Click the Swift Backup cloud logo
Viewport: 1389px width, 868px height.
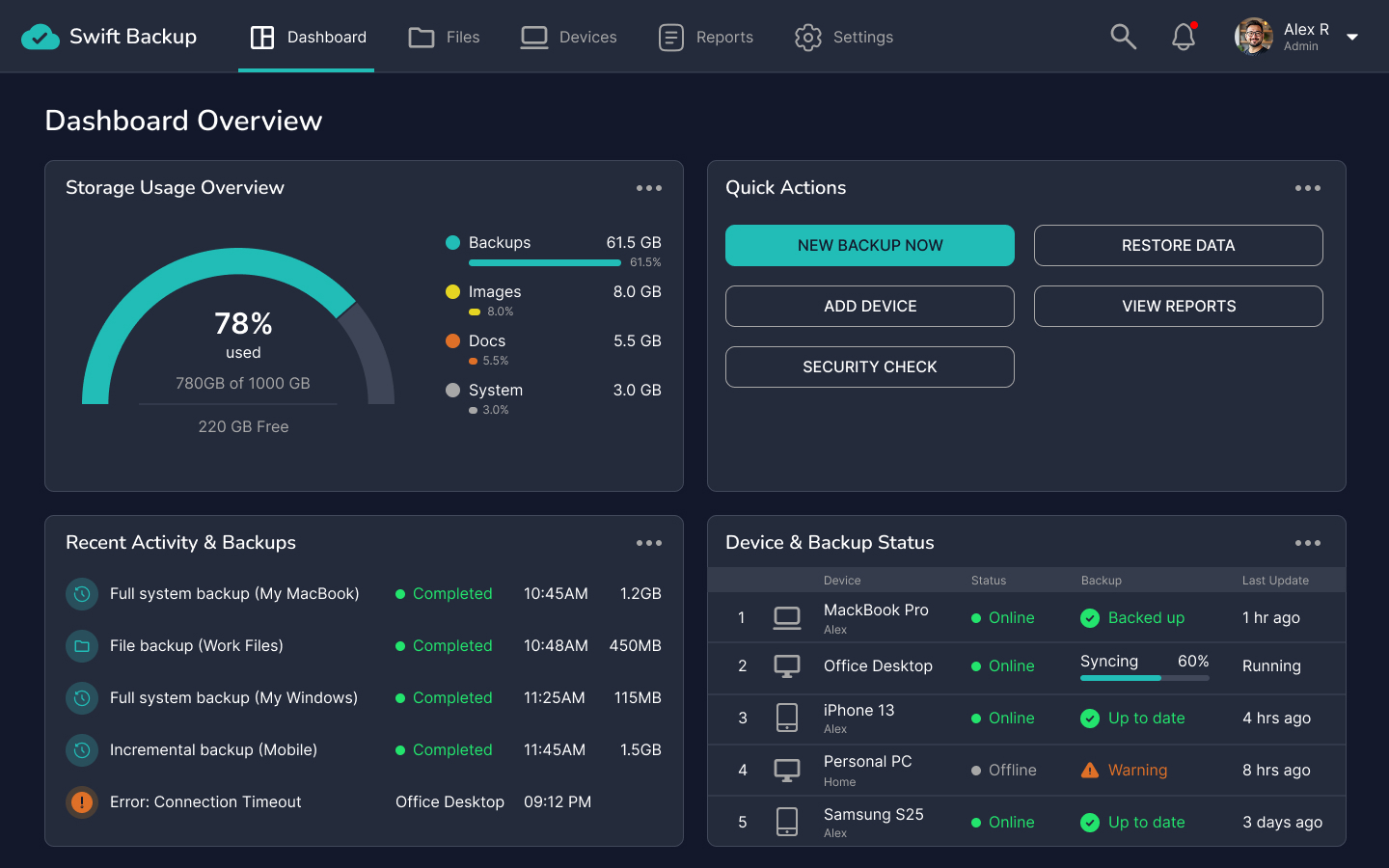41,37
